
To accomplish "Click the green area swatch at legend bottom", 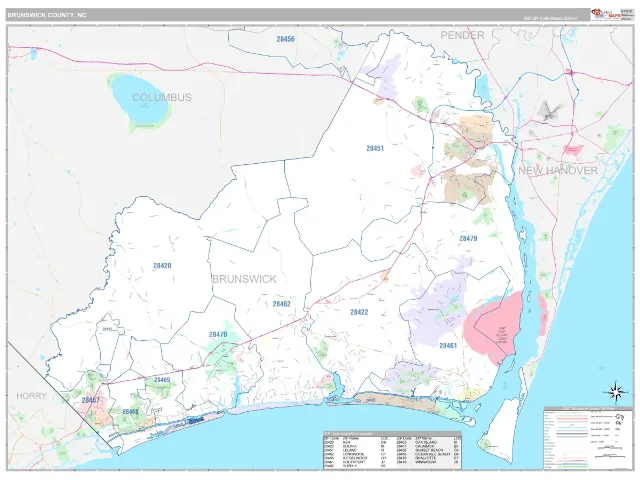I will coord(572,467).
